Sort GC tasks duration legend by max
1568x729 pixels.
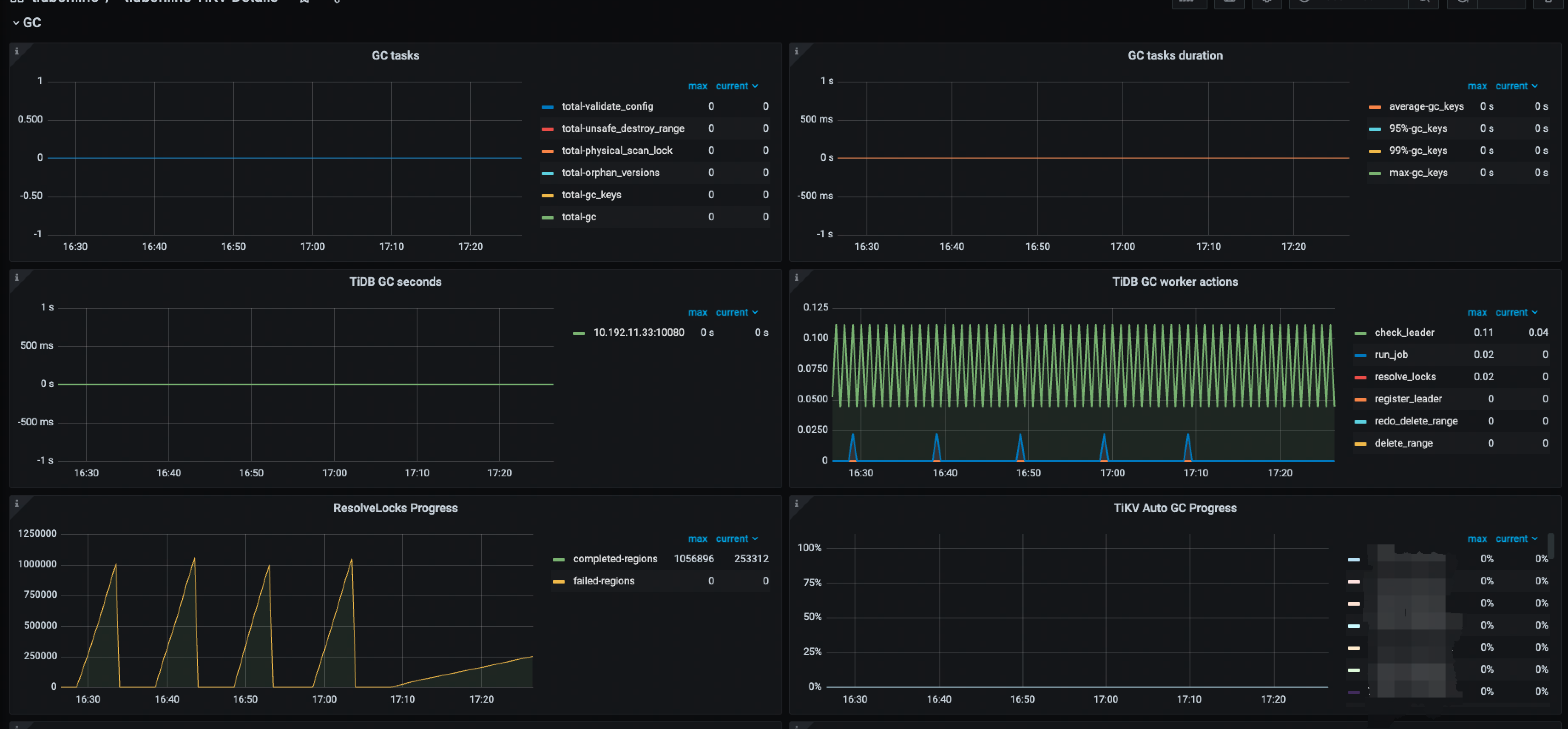pyautogui.click(x=1477, y=86)
